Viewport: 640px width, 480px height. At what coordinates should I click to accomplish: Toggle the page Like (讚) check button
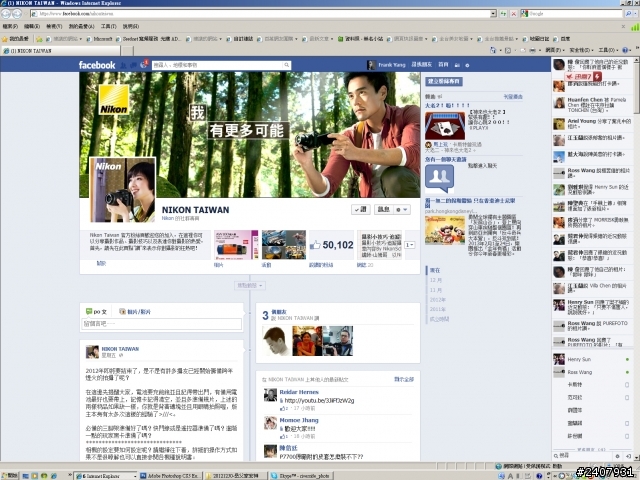[360, 210]
